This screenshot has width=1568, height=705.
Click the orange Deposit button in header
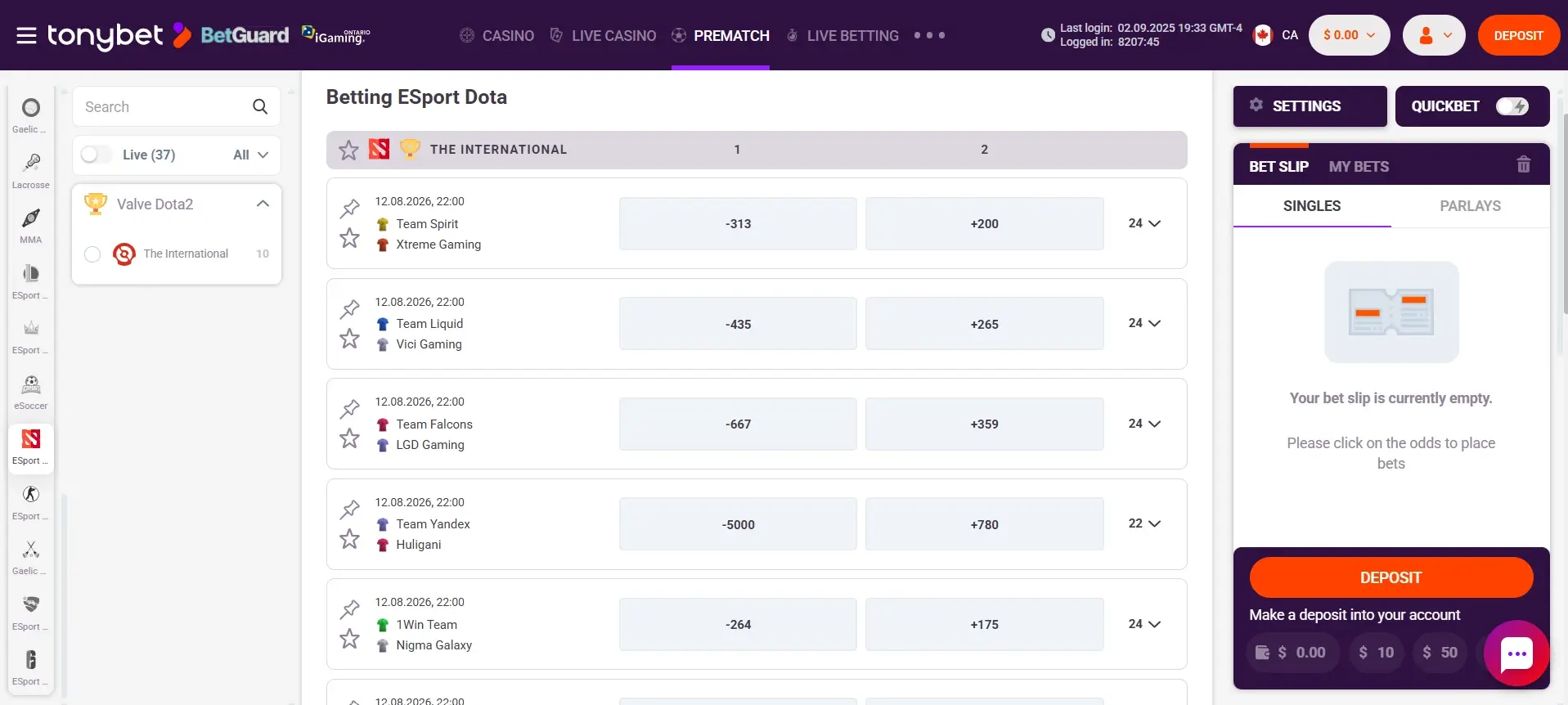[1518, 35]
